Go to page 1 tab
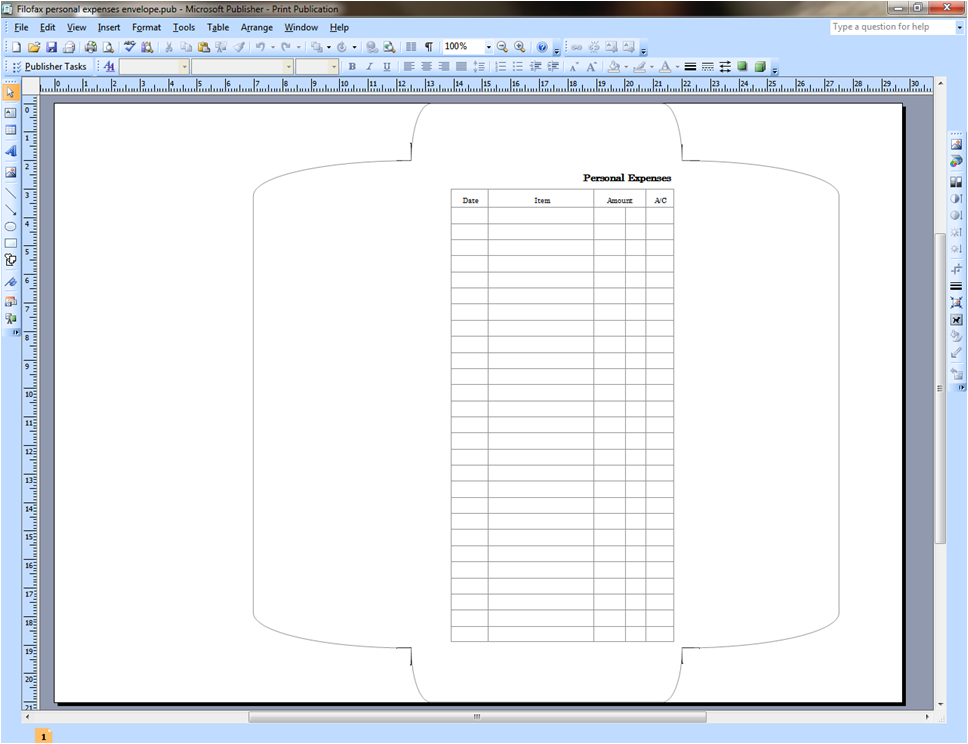The image size is (968, 744). point(43,736)
